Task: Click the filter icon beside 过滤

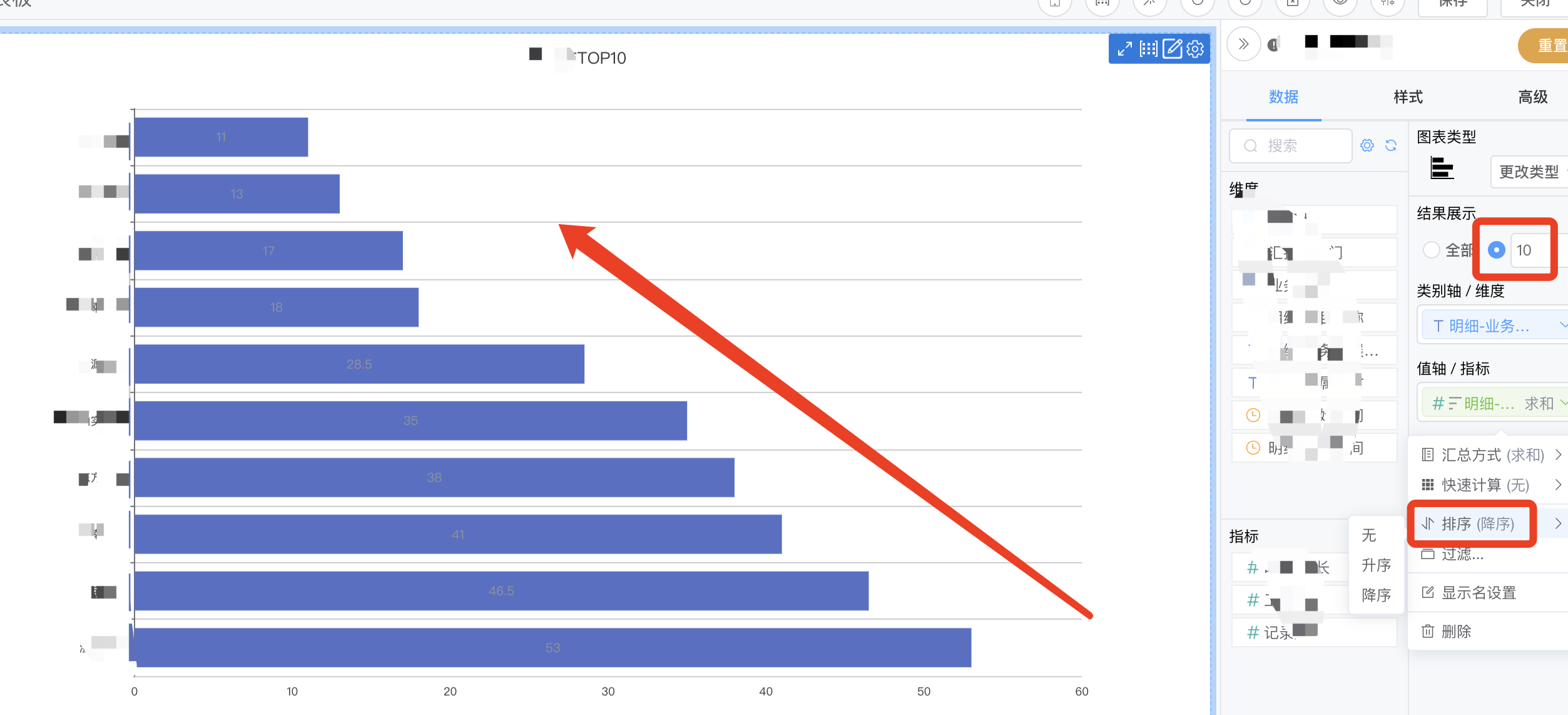Action: [1428, 553]
